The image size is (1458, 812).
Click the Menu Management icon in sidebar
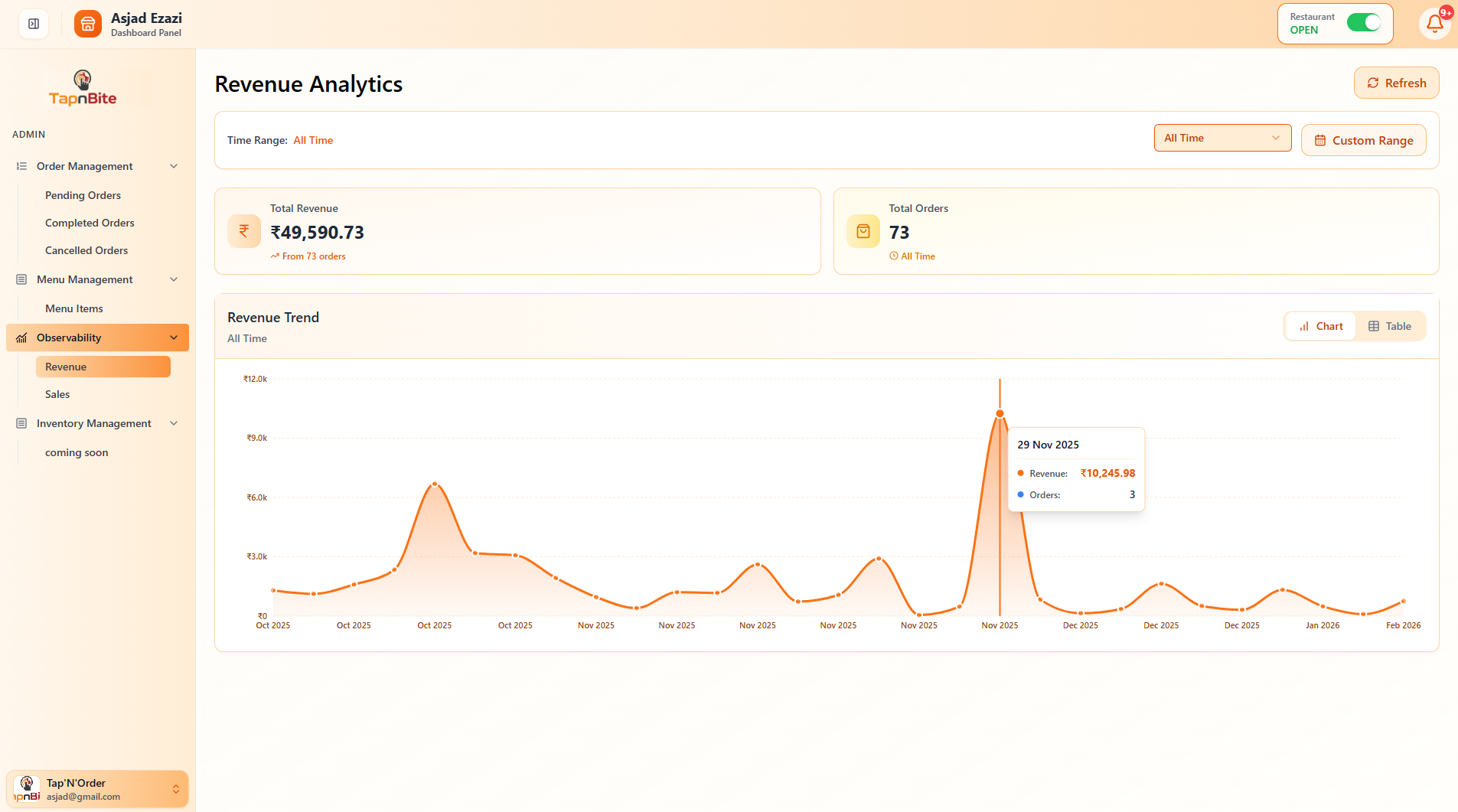[21, 279]
